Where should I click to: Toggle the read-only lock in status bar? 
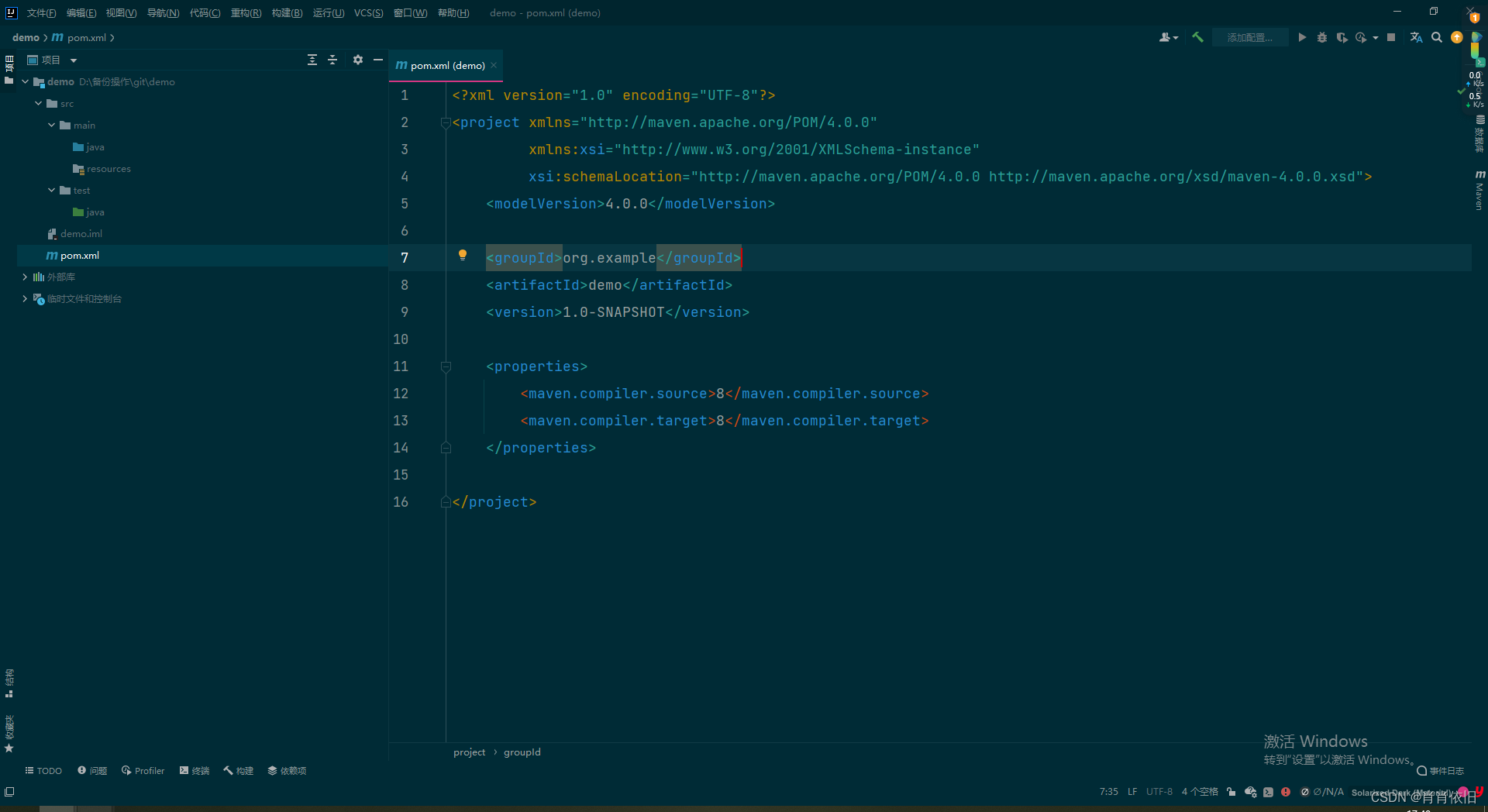pyautogui.click(x=1231, y=791)
